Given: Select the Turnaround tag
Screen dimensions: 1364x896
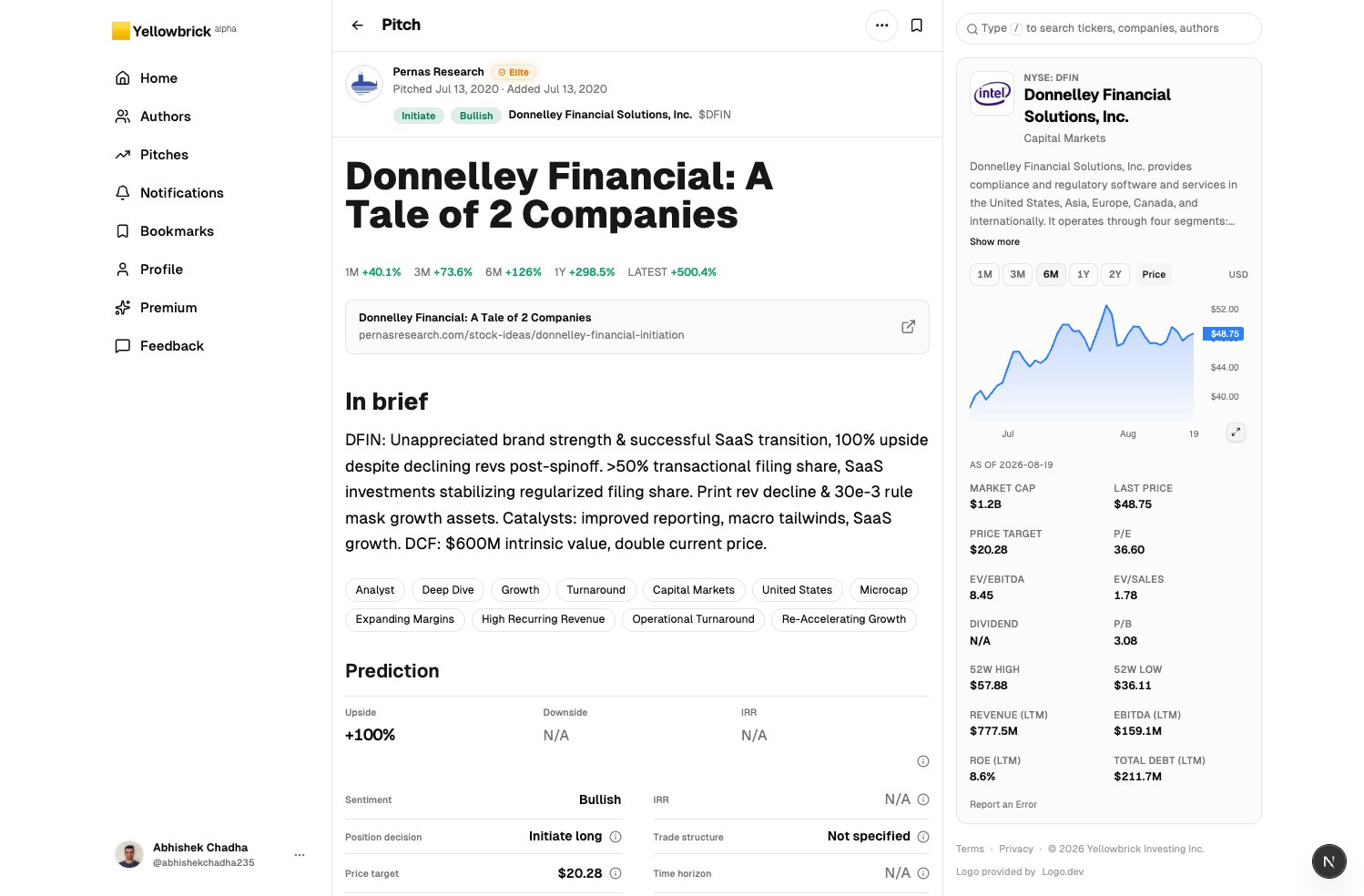Looking at the screenshot, I should tap(596, 590).
